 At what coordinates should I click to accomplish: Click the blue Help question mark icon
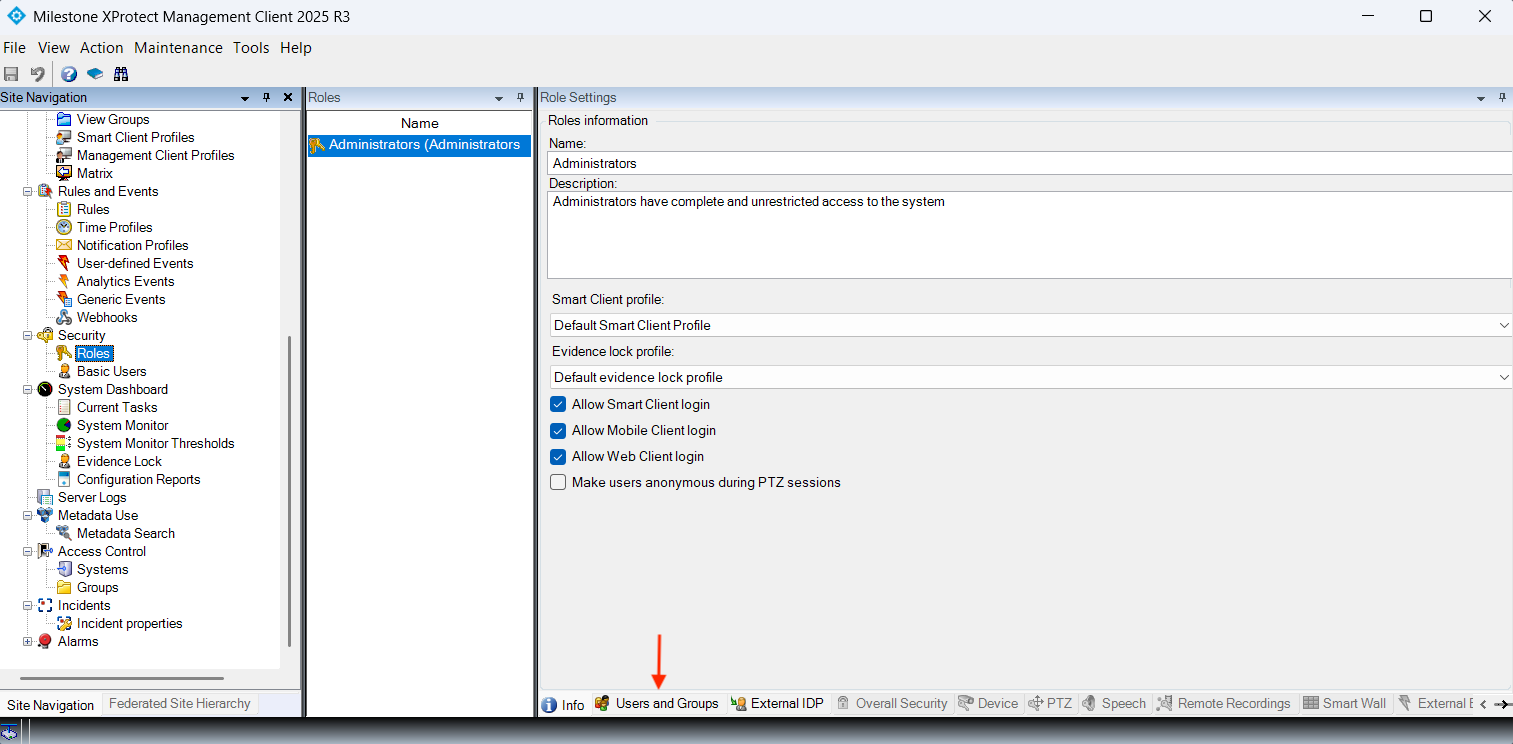point(69,74)
